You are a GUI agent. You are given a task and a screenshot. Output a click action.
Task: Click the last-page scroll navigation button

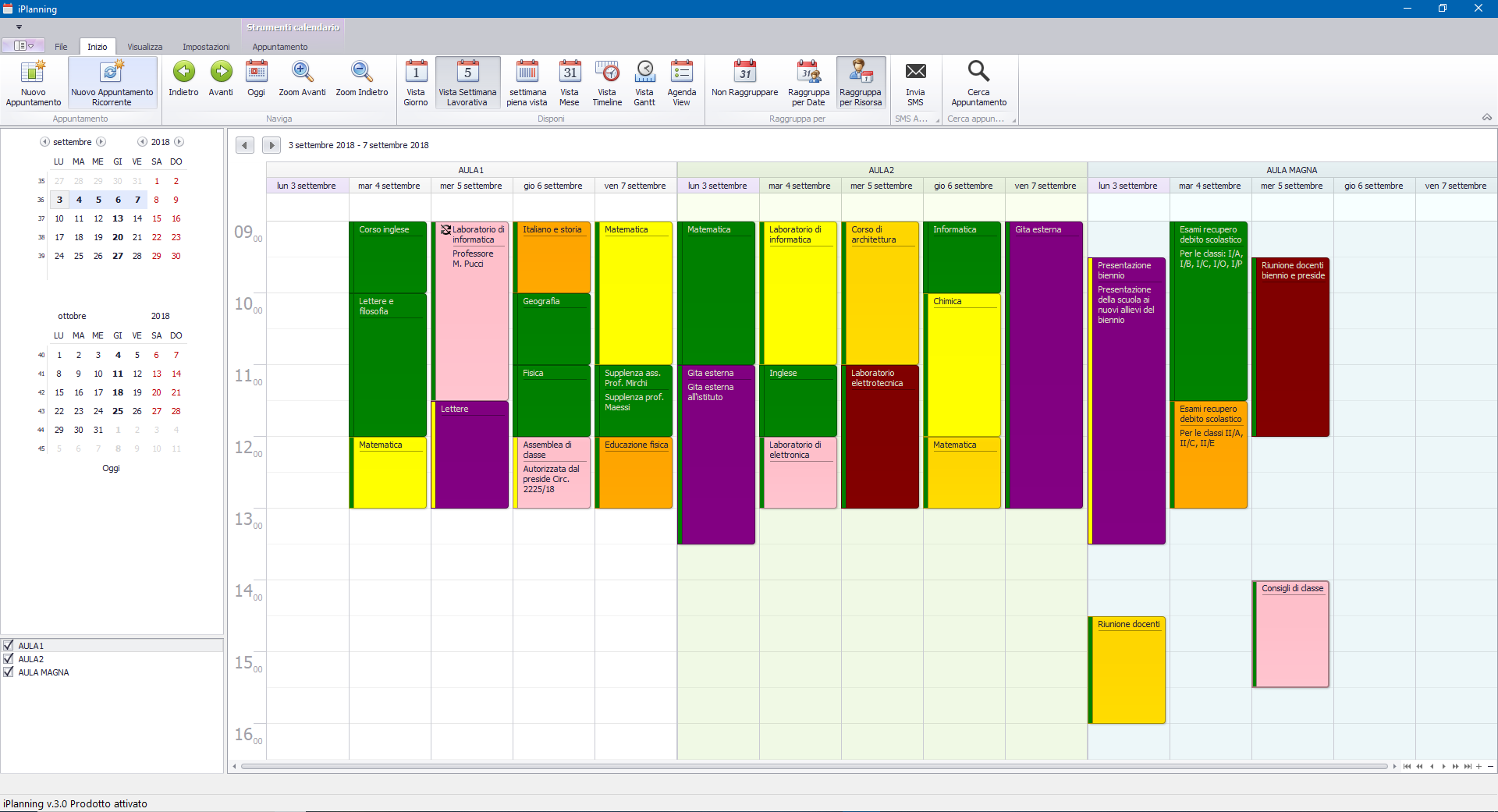click(1467, 766)
